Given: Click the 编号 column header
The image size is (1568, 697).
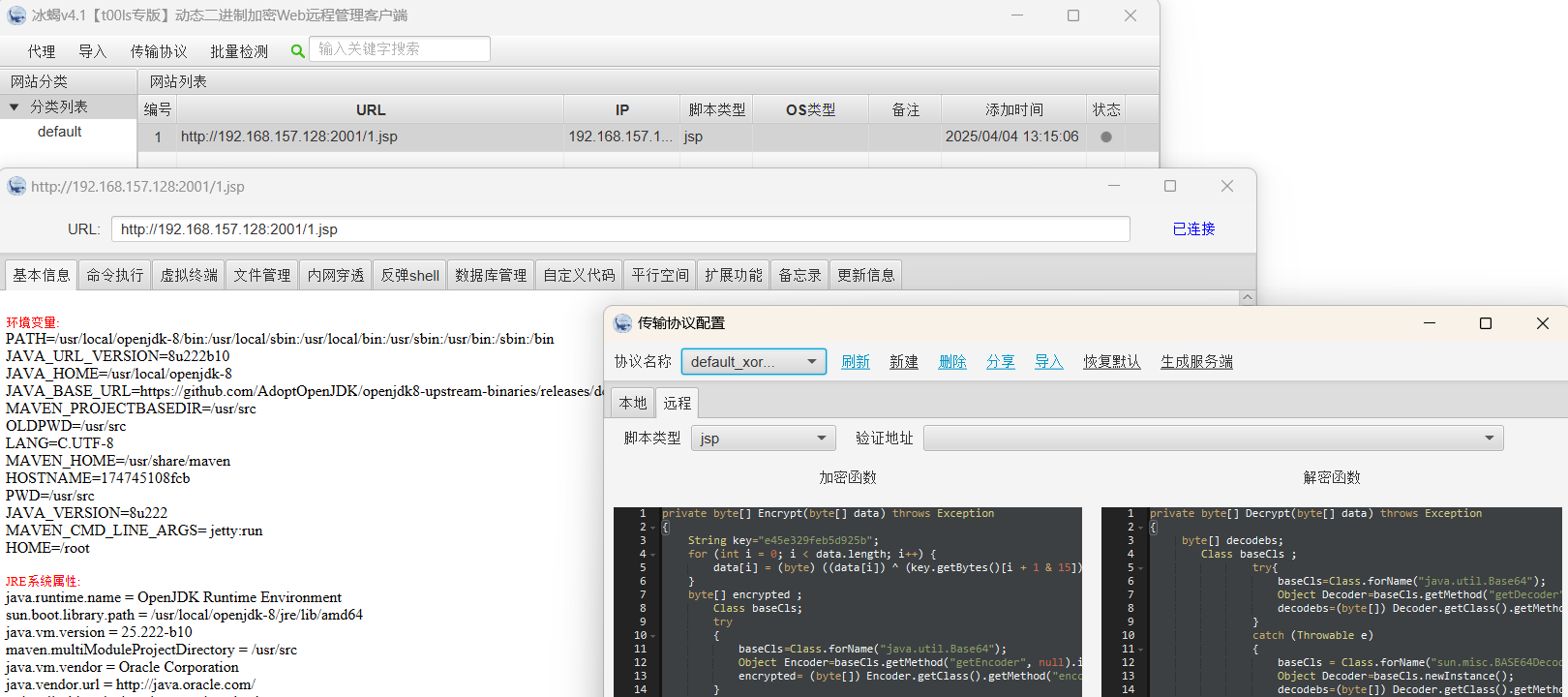Looking at the screenshot, I should tap(158, 110).
